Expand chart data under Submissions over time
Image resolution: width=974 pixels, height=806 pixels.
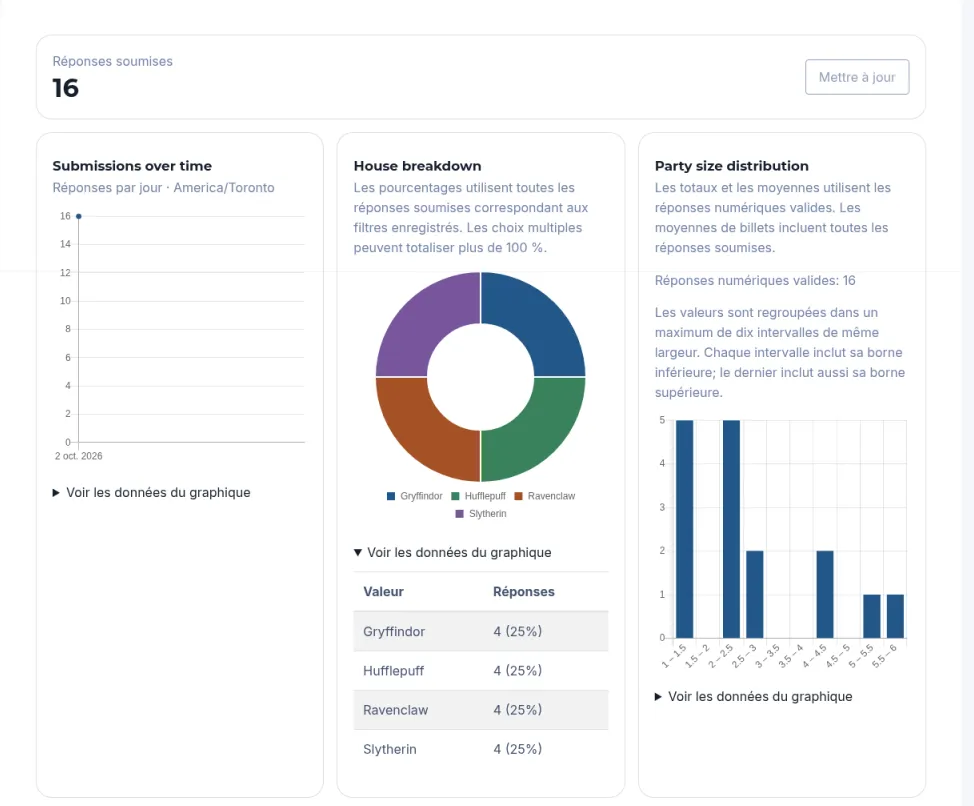point(152,492)
